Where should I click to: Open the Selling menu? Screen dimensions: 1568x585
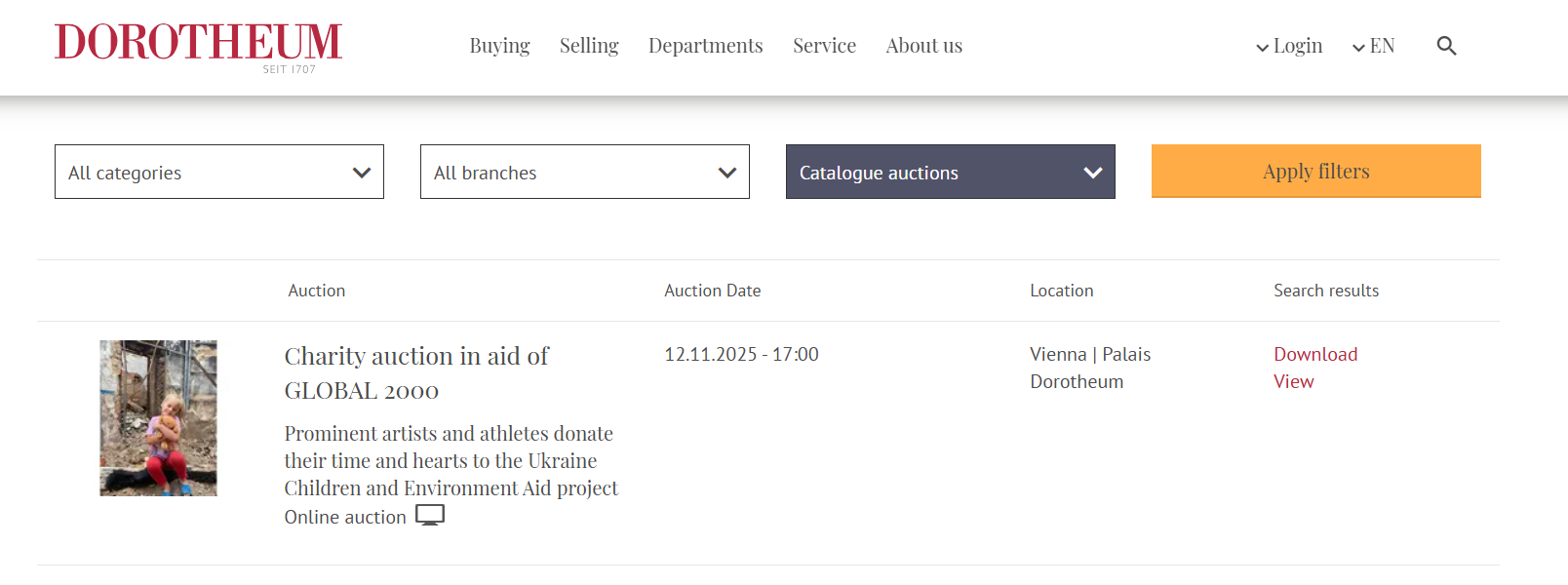pyautogui.click(x=589, y=46)
